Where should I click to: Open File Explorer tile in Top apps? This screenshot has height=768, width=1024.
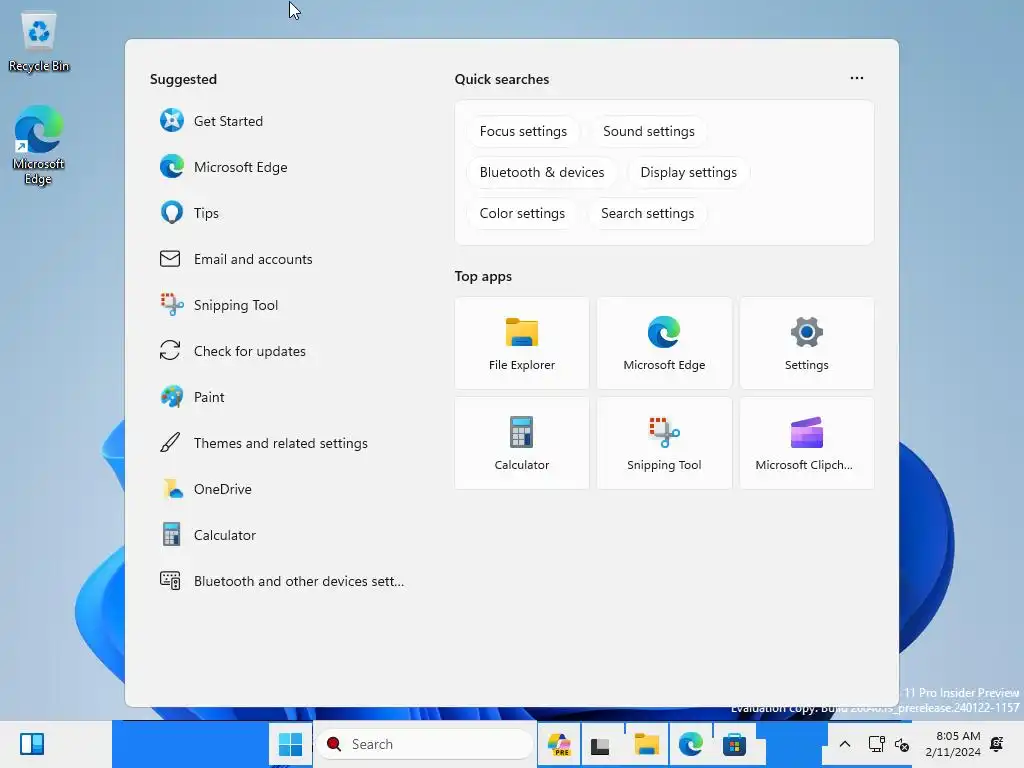click(522, 344)
